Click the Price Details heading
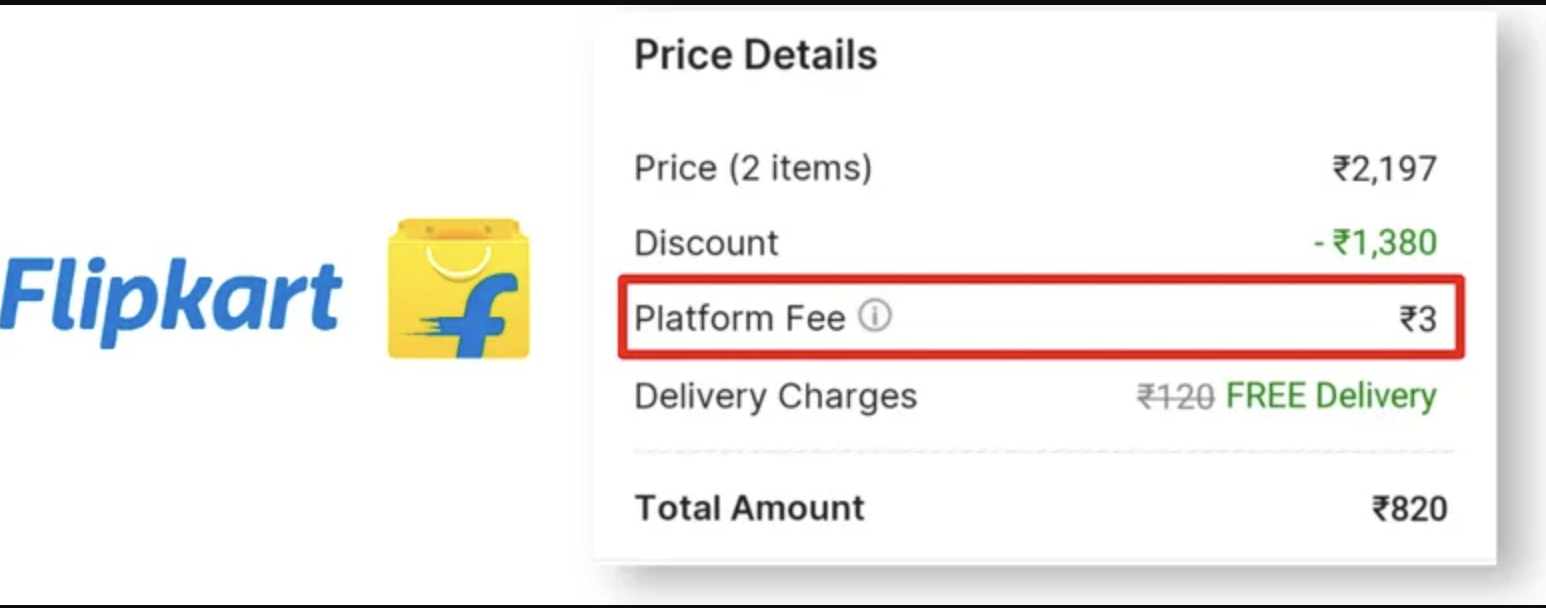1546x608 pixels. coord(755,55)
